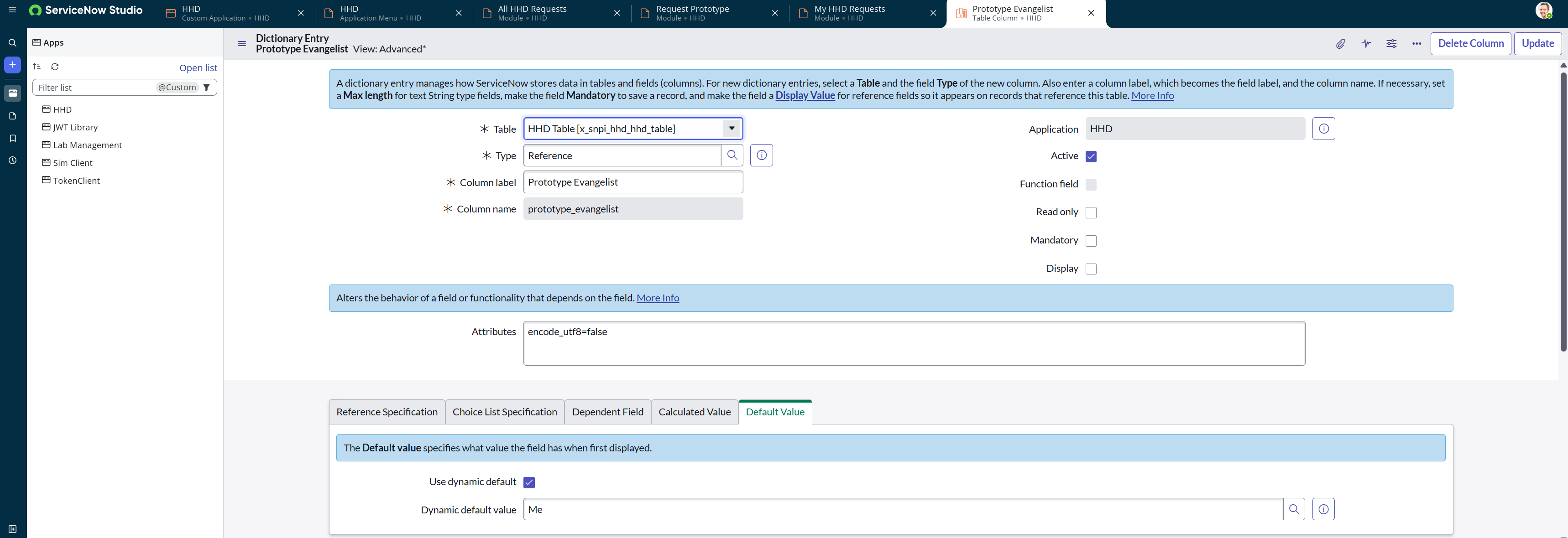Click into the Type reference field

tap(622, 155)
